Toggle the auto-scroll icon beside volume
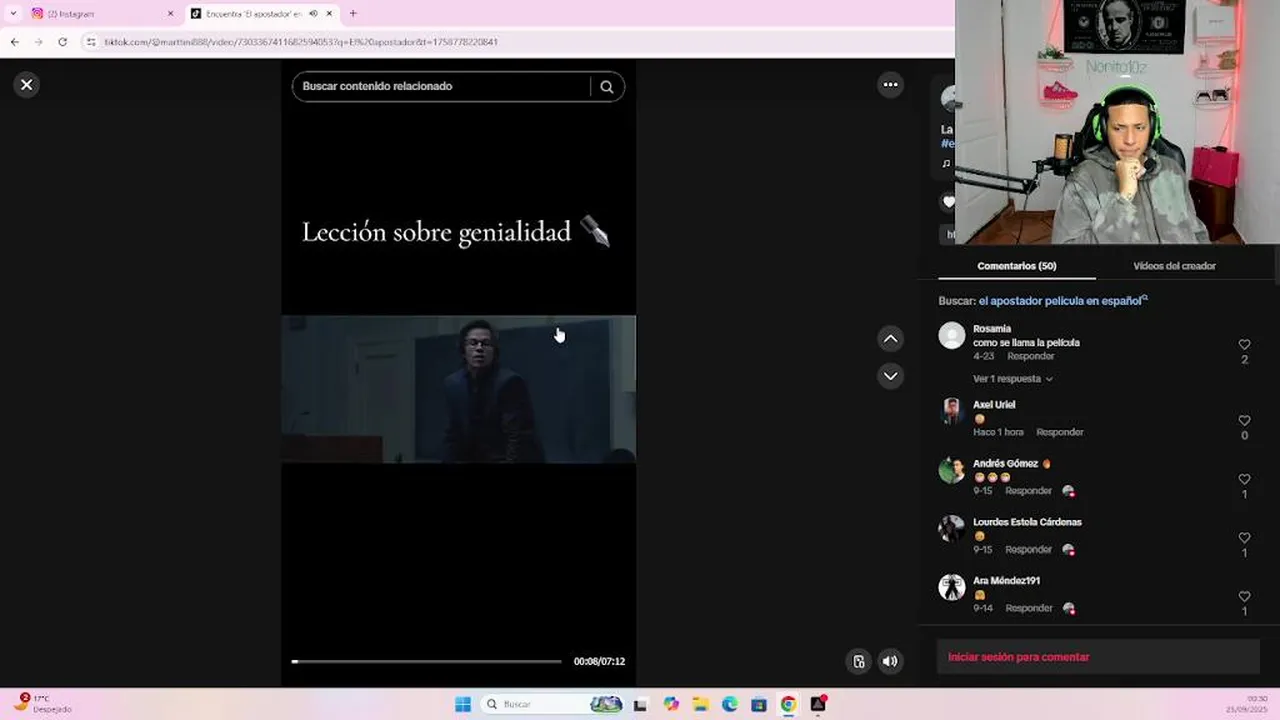Viewport: 1280px width, 720px height. coord(859,661)
